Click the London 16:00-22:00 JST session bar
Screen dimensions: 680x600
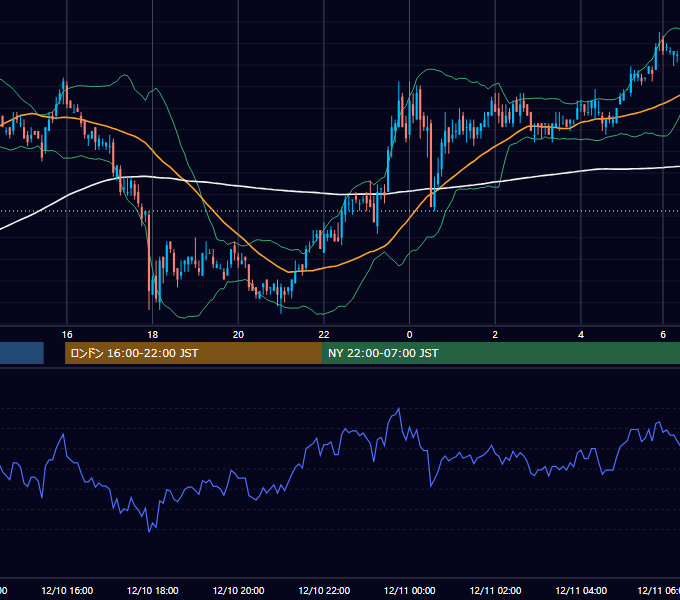coord(193,353)
